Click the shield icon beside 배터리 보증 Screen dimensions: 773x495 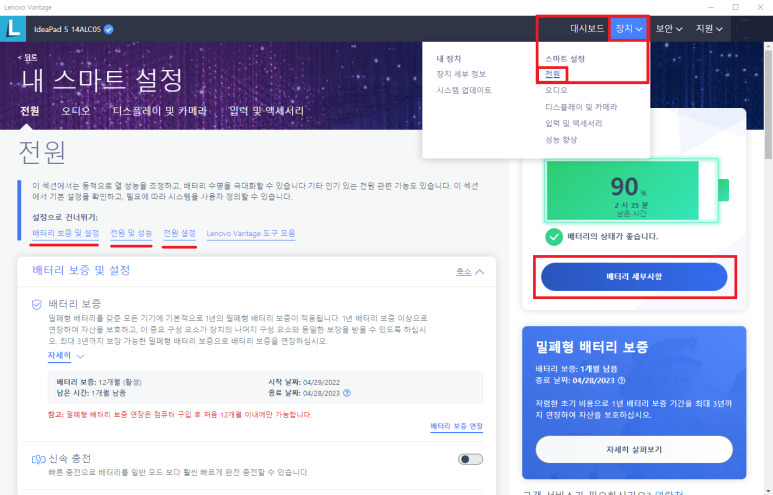[37, 304]
